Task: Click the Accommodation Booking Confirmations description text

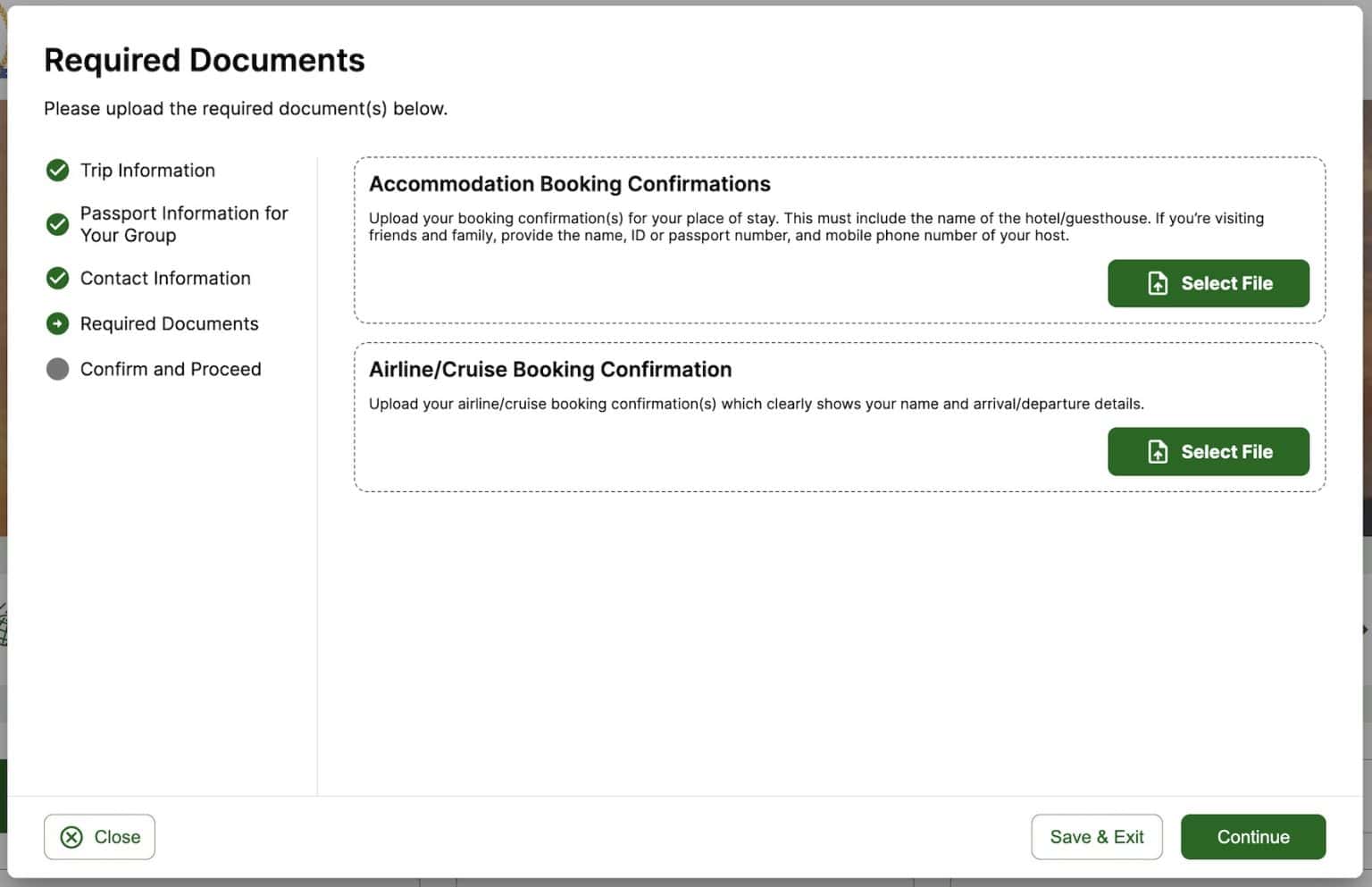Action: 816,227
